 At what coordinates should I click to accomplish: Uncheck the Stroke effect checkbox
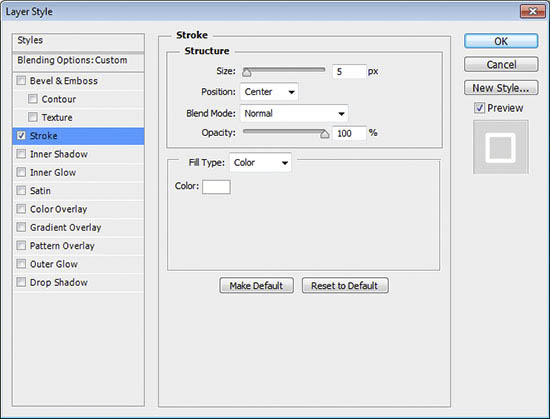coord(21,135)
